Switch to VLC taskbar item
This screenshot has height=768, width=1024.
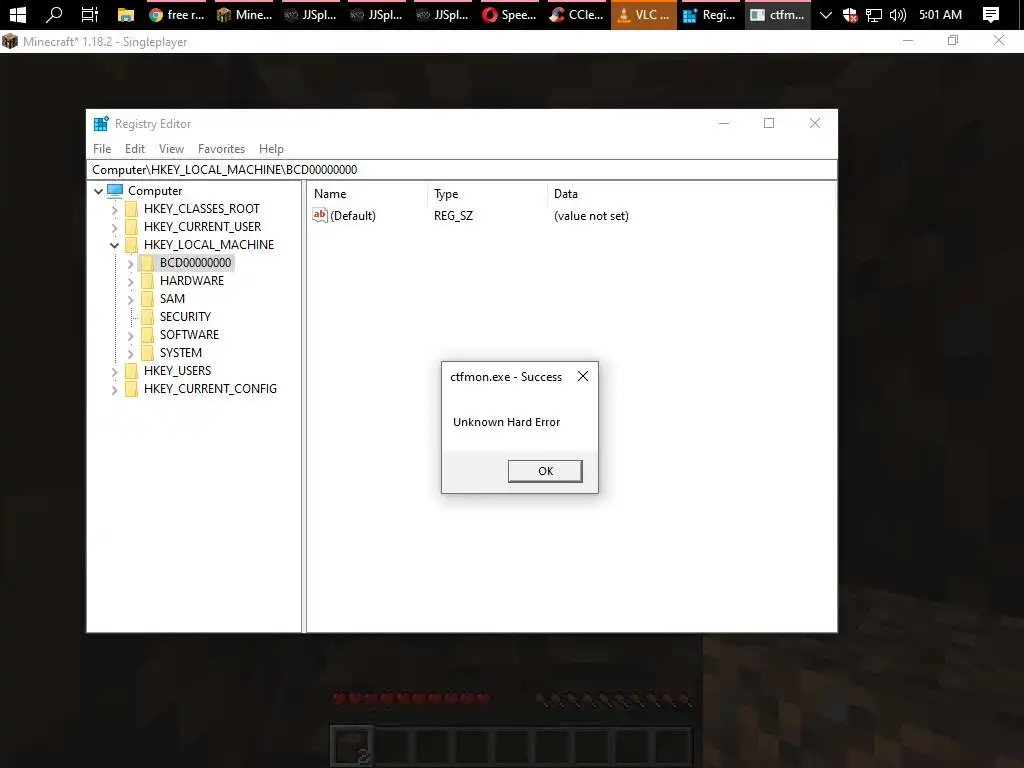pos(643,14)
